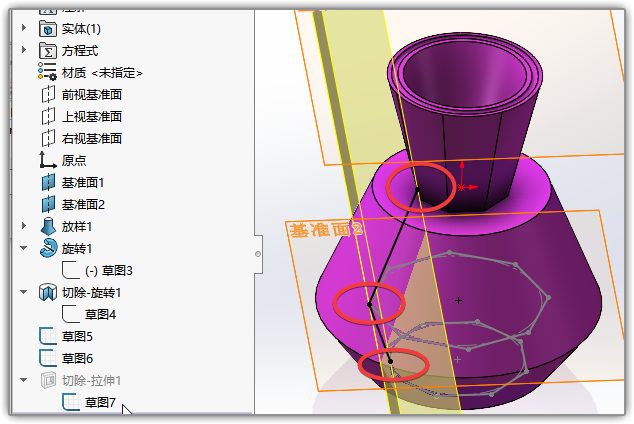The width and height of the screenshot is (634, 424).
Task: Select the 实体(1) tree label
Action: point(81,29)
